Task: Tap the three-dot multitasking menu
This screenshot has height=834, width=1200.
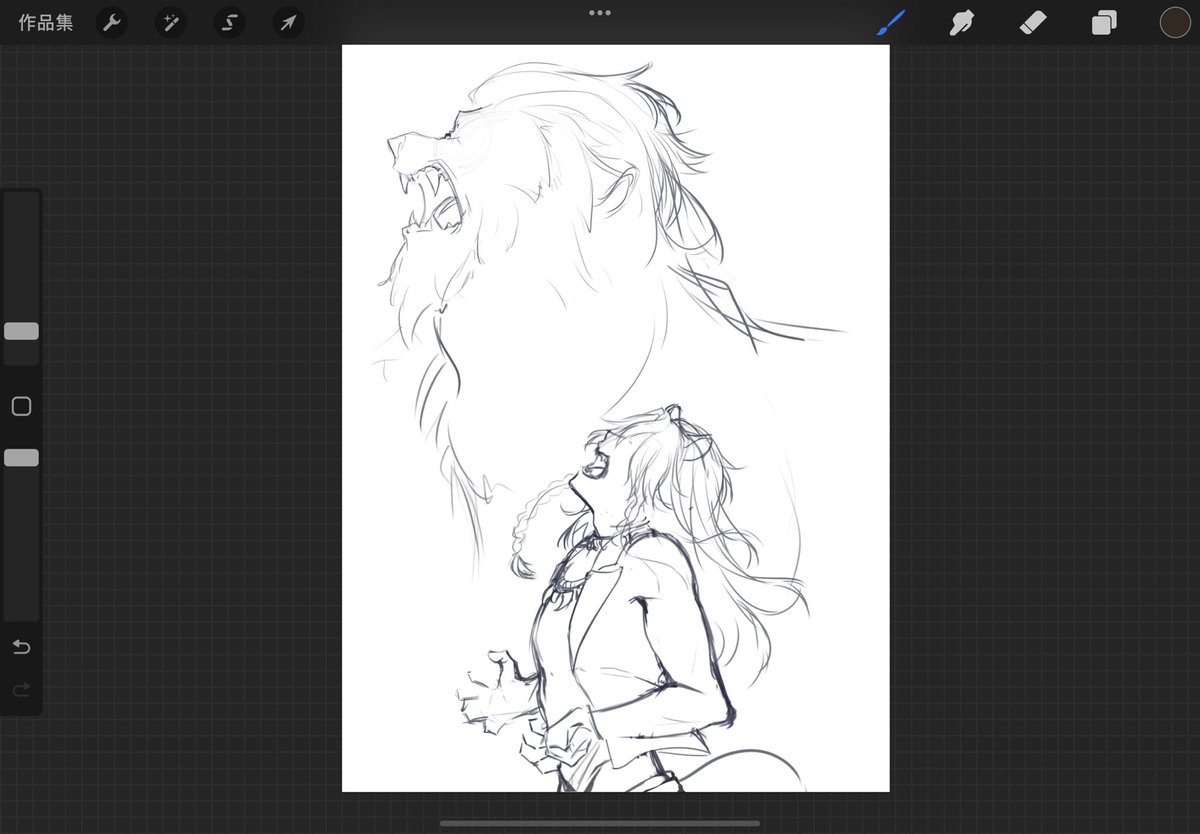Action: [600, 13]
